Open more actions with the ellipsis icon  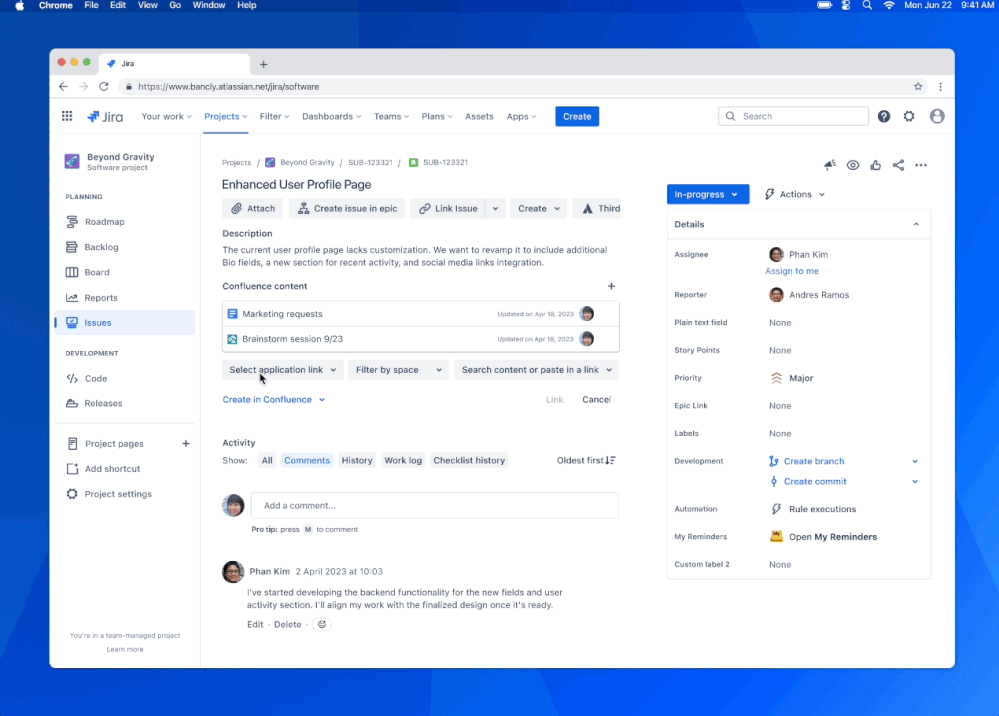[920, 165]
